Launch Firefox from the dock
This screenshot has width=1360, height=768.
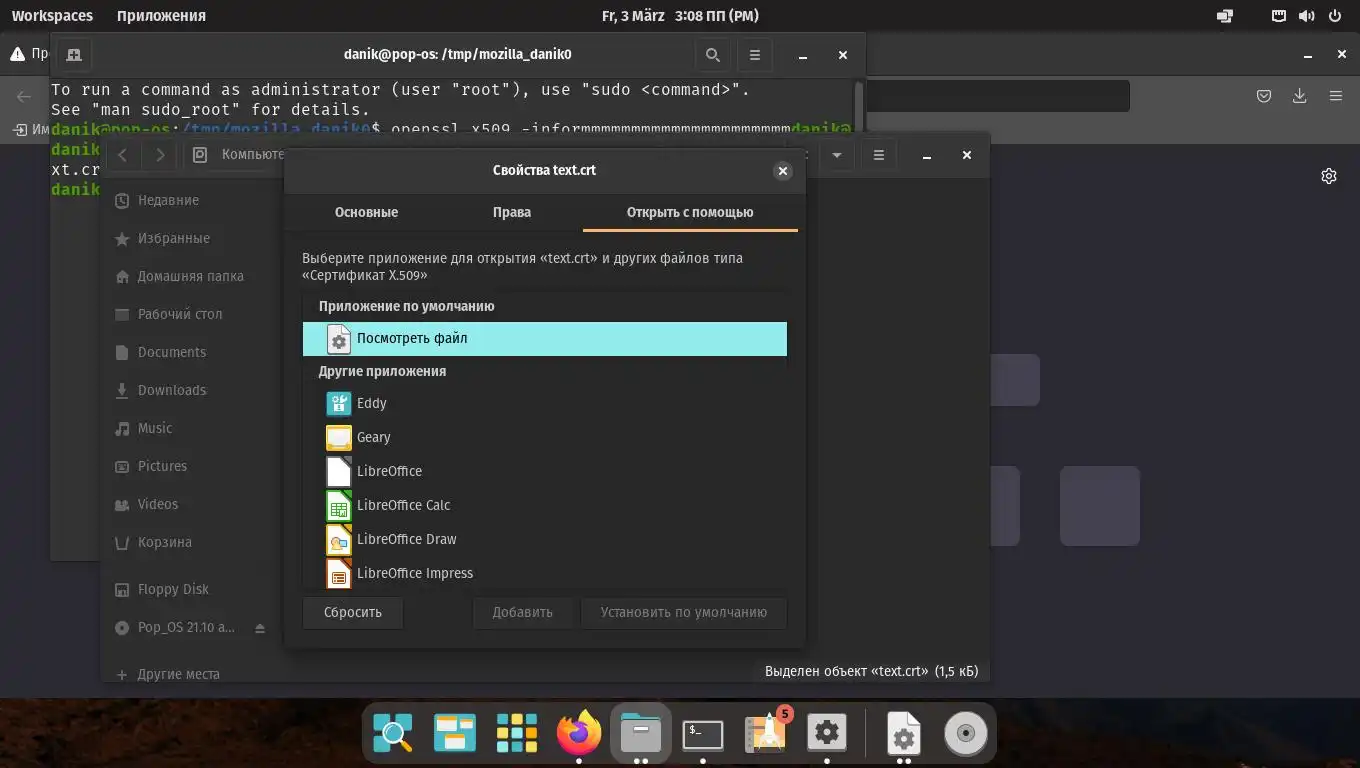tap(579, 734)
